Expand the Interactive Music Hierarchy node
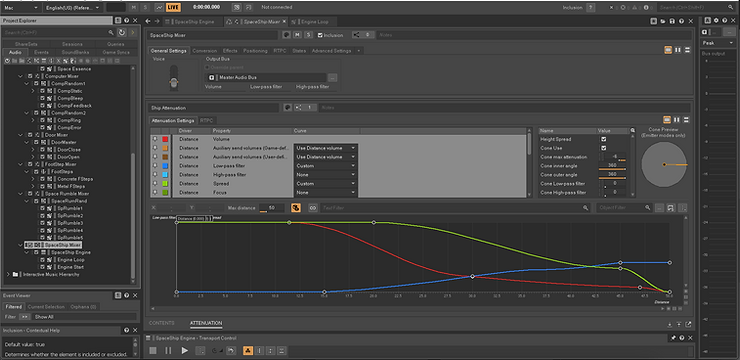This screenshot has height=360, width=740. tap(8, 274)
